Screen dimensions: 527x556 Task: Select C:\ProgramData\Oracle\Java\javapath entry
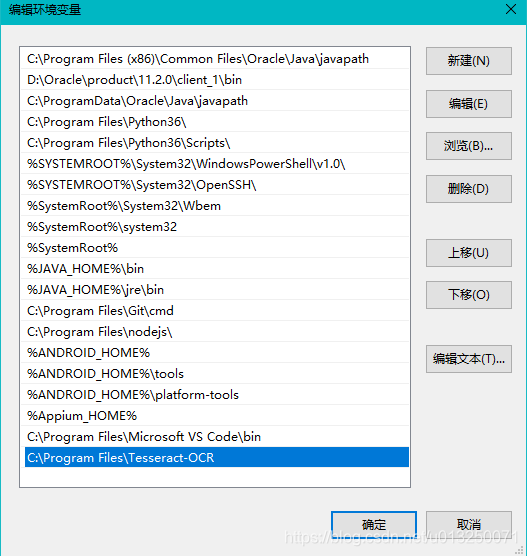pyautogui.click(x=215, y=101)
